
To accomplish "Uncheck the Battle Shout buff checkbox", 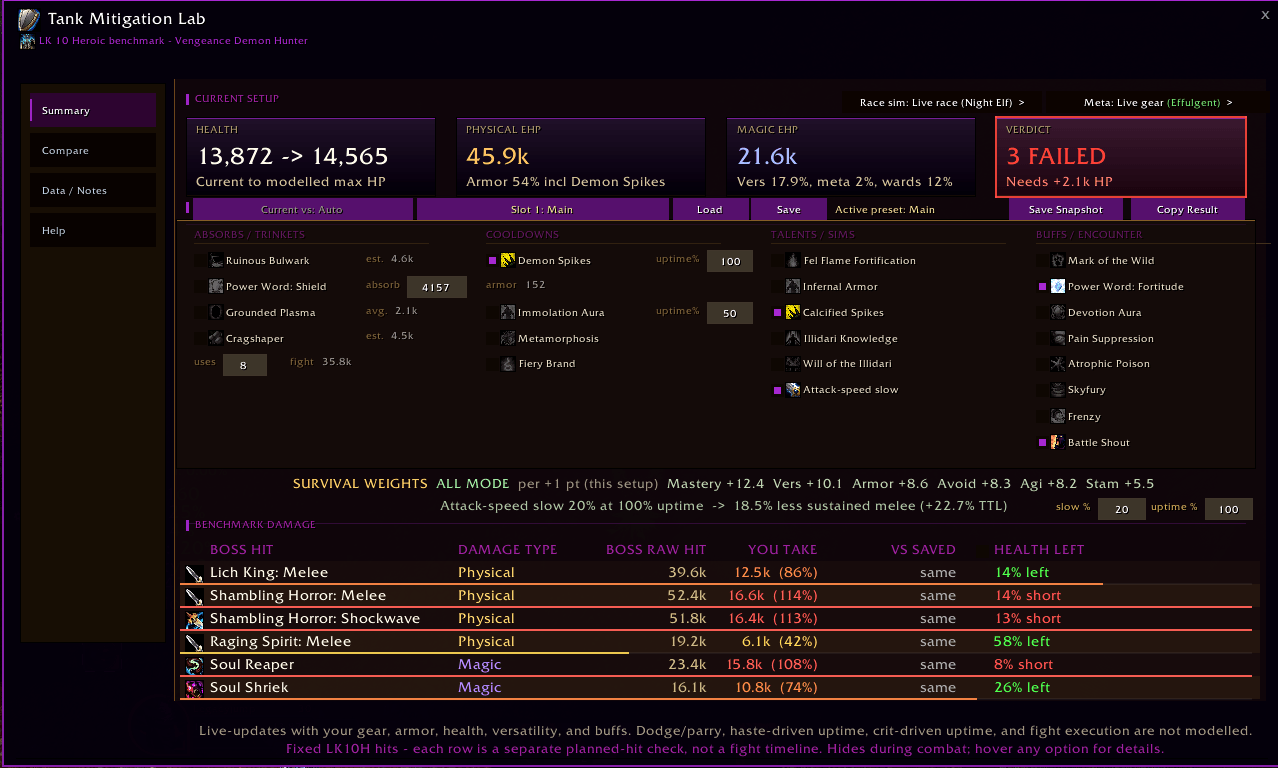I will [1043, 442].
